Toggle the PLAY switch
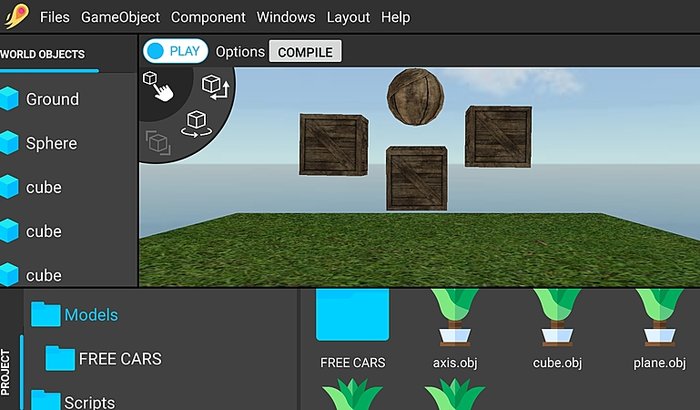This screenshot has height=410, width=700. (175, 51)
